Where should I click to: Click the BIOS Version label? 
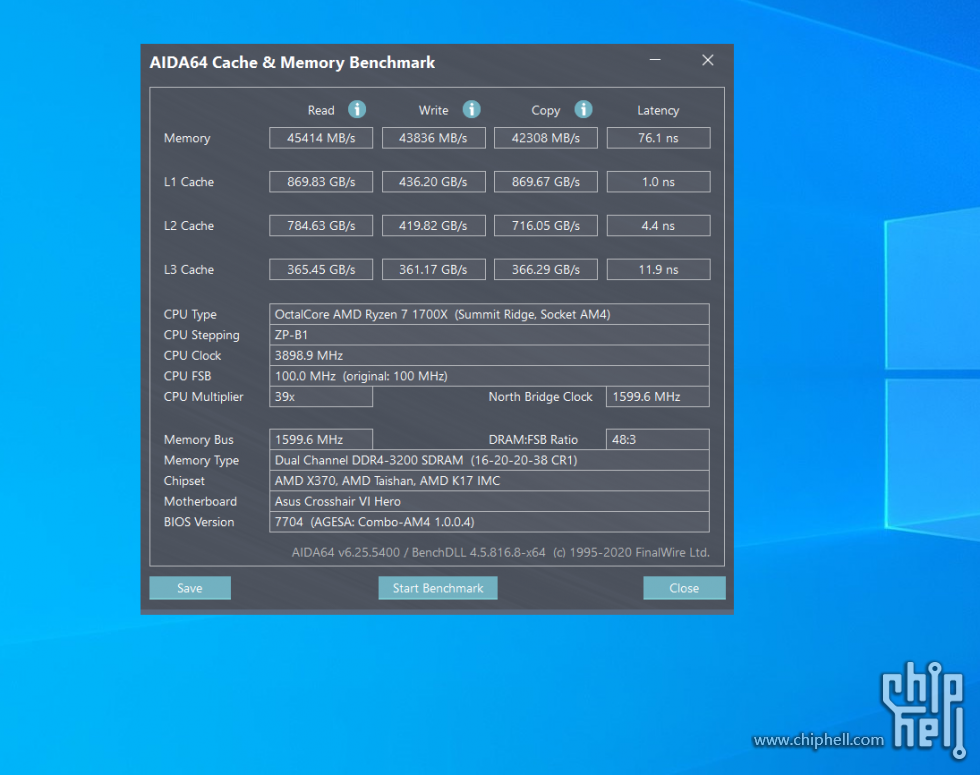pos(199,522)
